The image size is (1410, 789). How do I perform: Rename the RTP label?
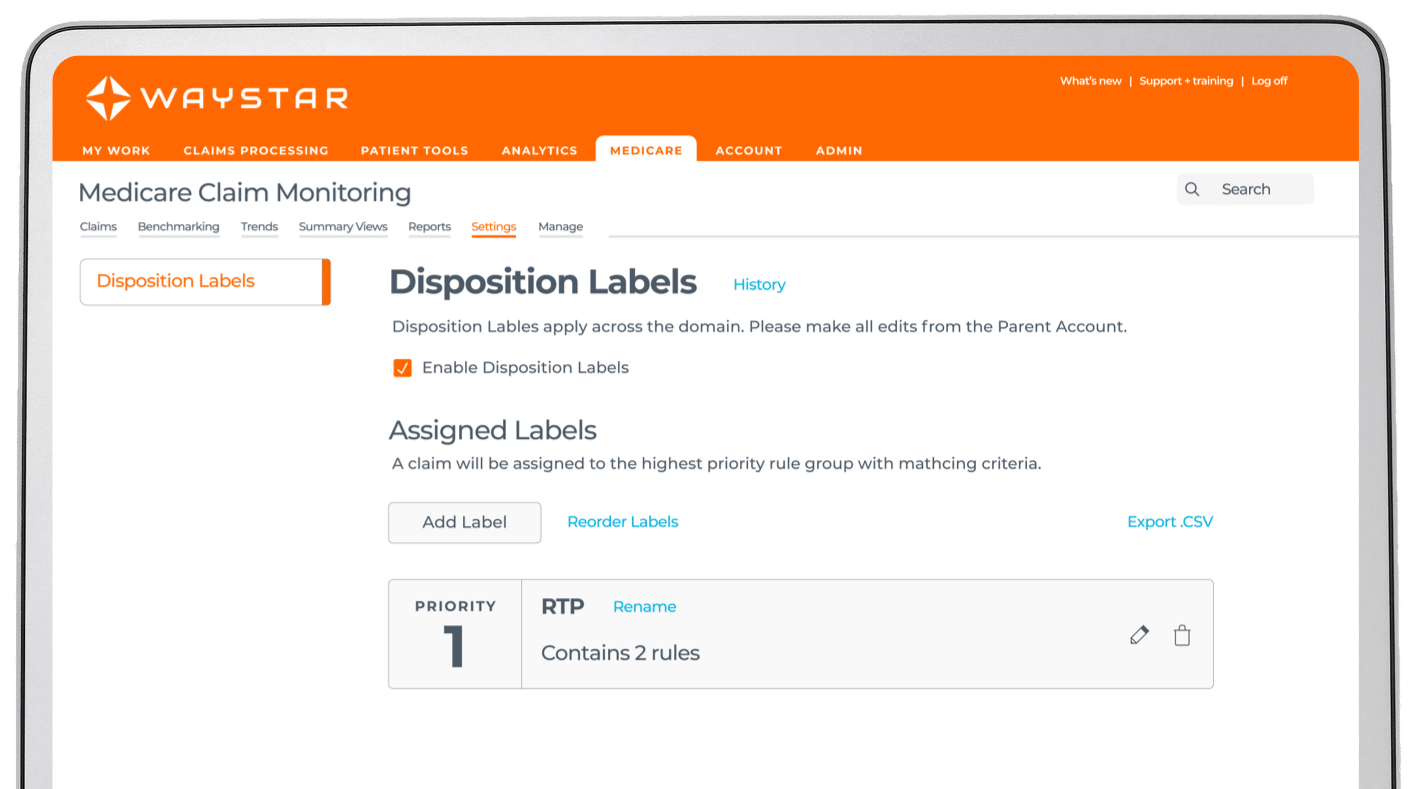click(644, 606)
